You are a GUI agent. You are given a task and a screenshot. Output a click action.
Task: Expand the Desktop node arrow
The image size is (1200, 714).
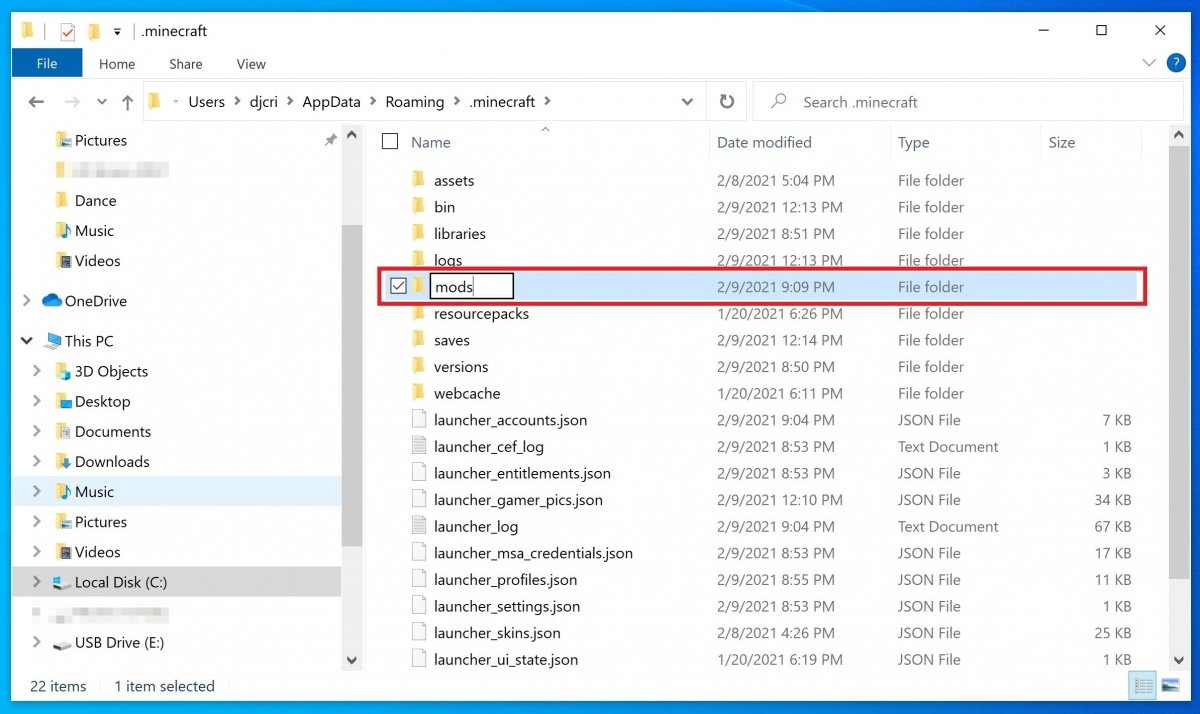click(x=37, y=401)
